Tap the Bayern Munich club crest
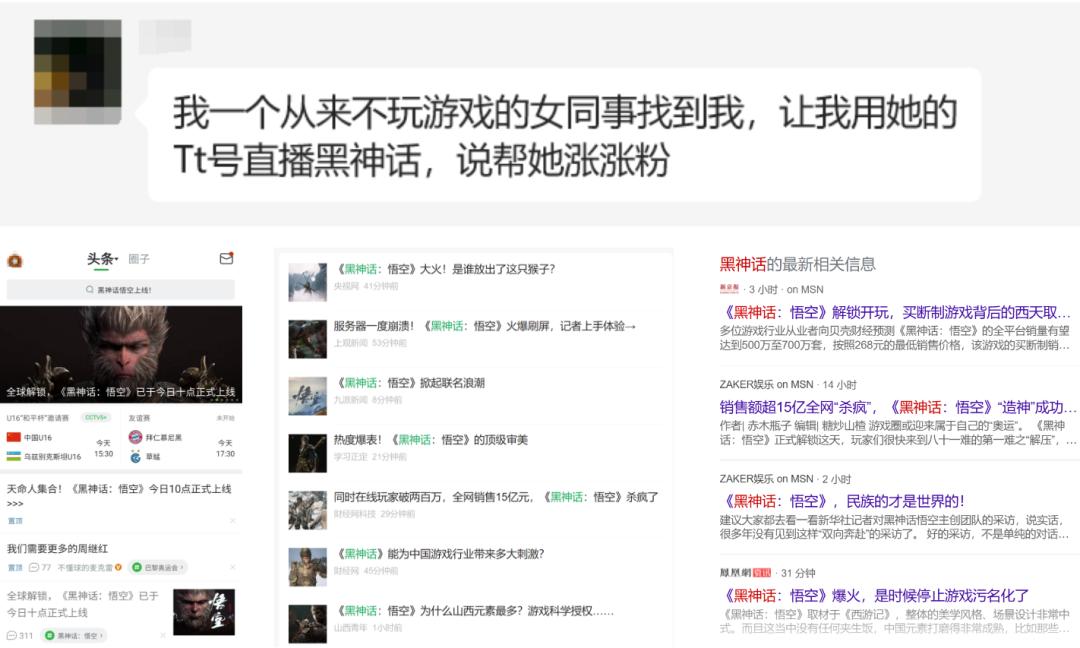The image size is (1080, 648). click(136, 437)
